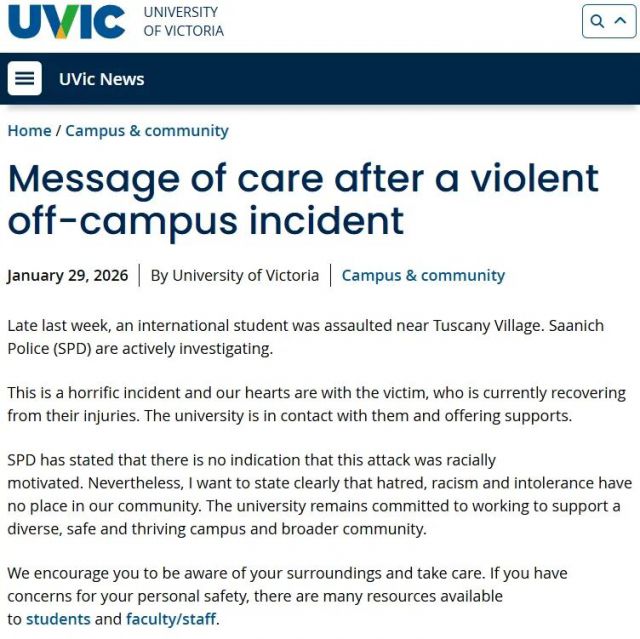Viewport: 640px width, 639px height.
Task: Click empty area of dark blue navigation bar
Action: click(x=400, y=79)
